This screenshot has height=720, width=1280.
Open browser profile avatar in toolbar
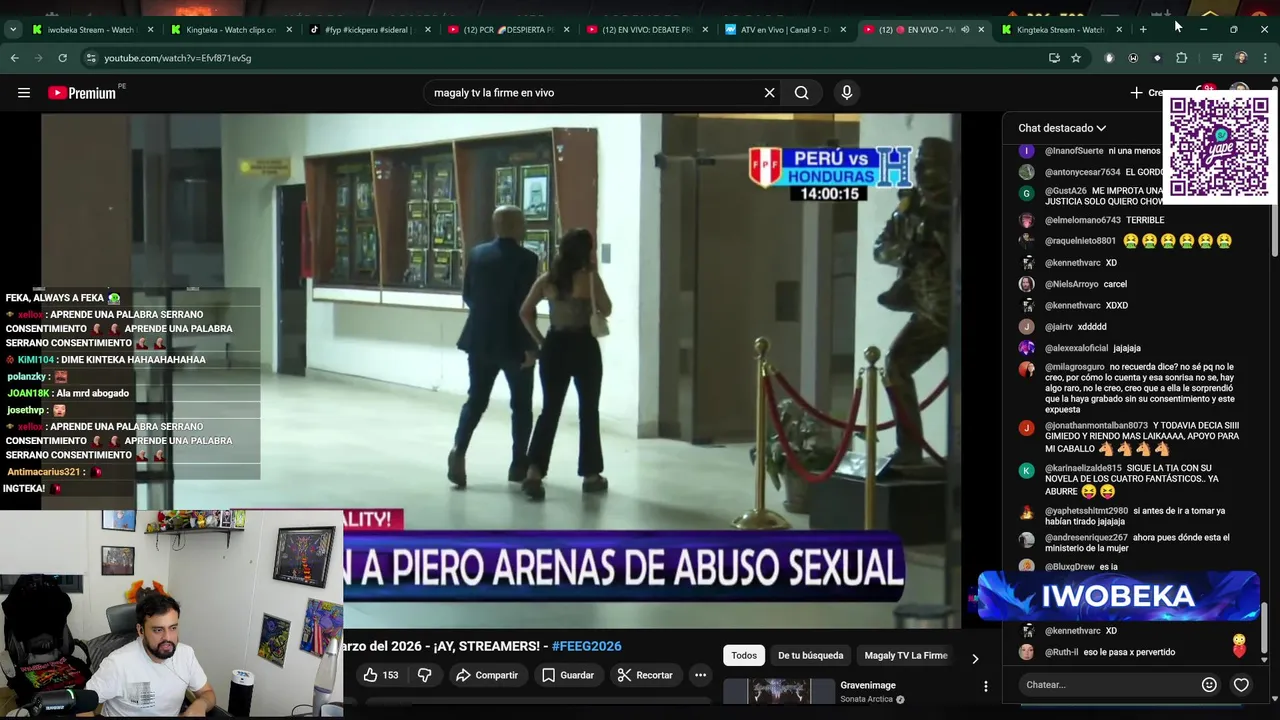pyautogui.click(x=1241, y=58)
